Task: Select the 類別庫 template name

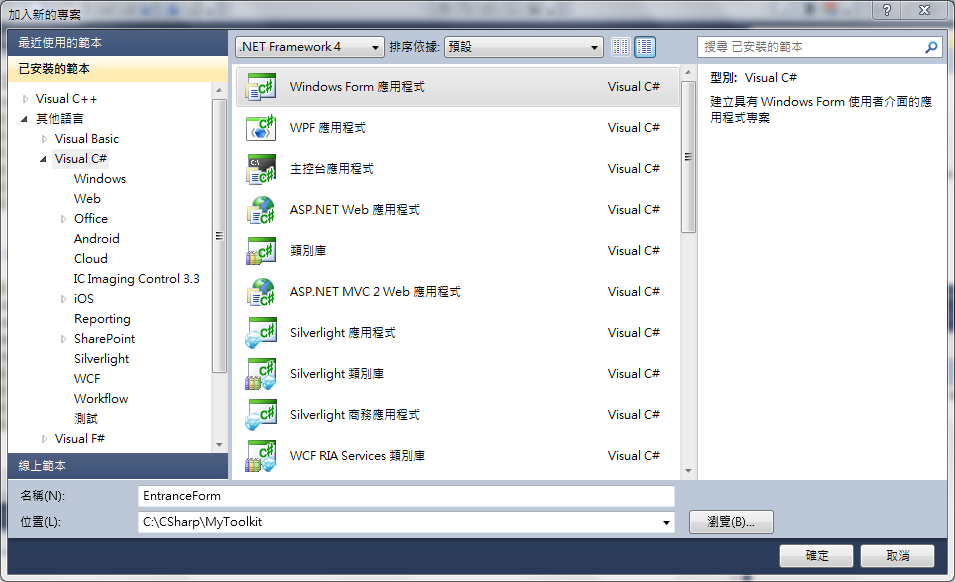Action: click(x=308, y=251)
